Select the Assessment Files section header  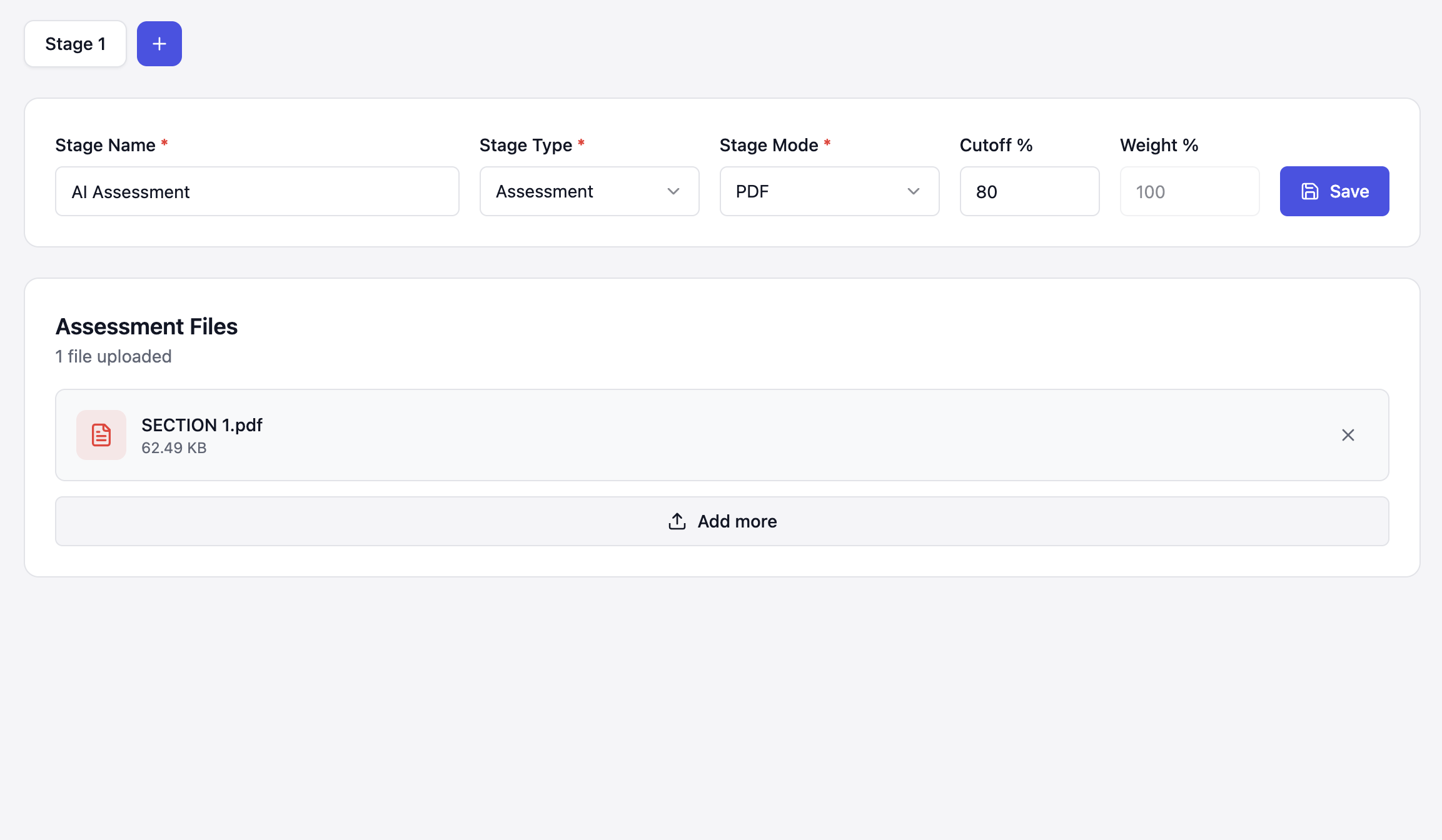coord(146,326)
